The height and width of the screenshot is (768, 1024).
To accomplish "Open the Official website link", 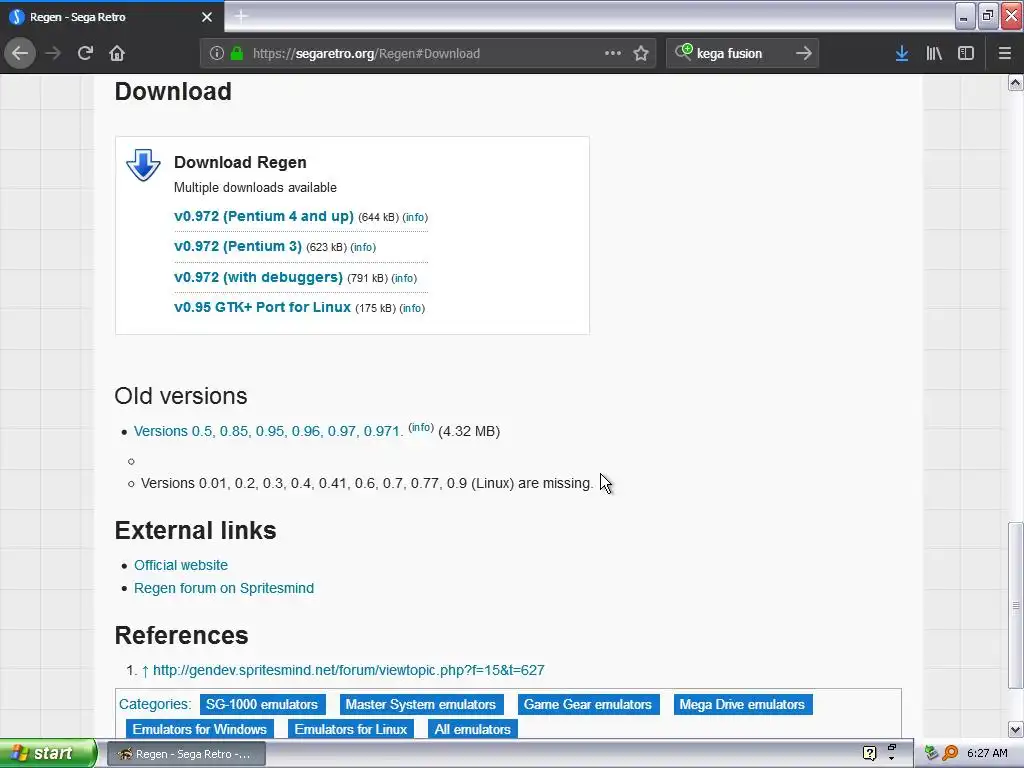I will point(181,565).
